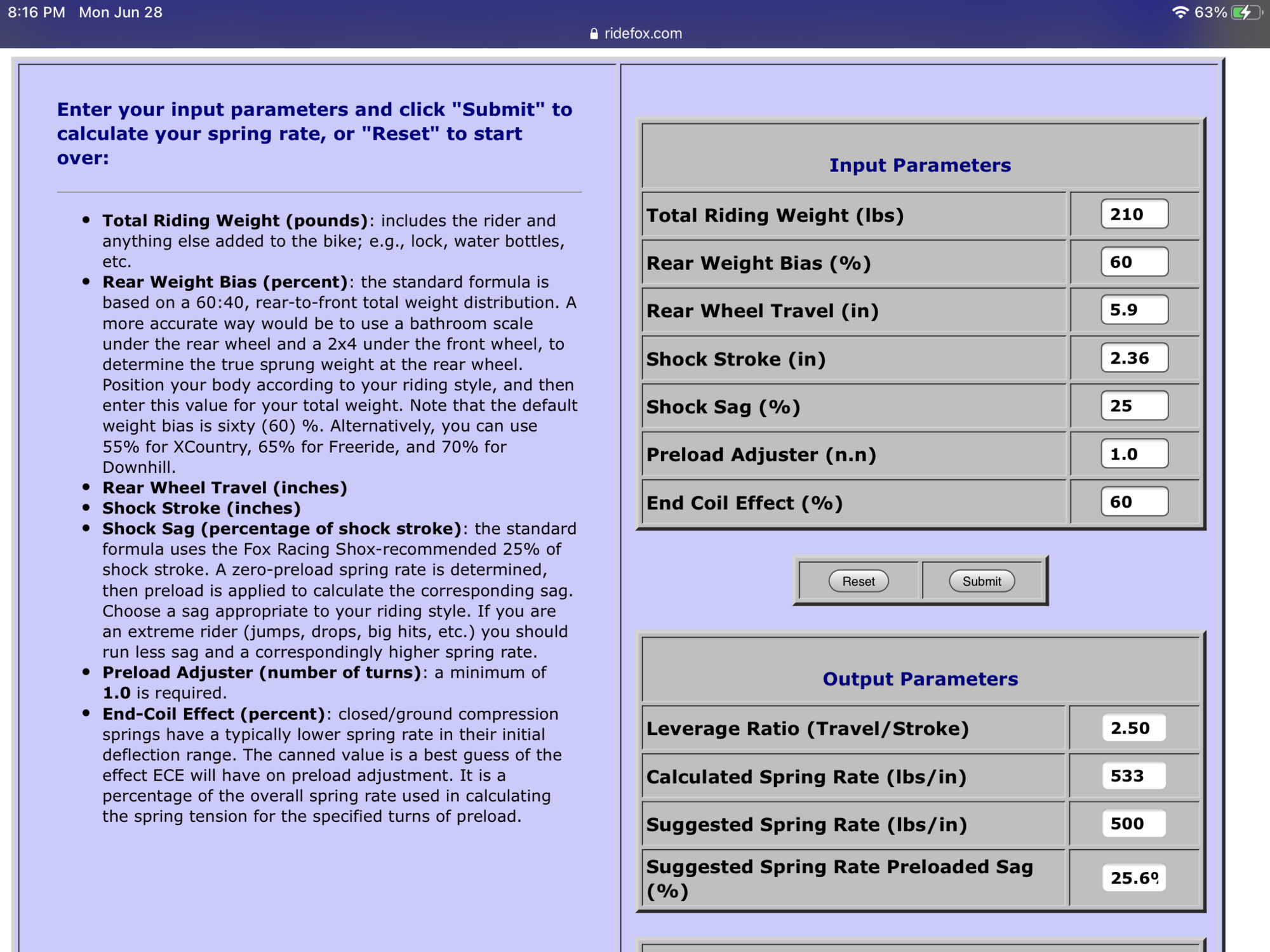Select the Preload Adjuster input box
Screen dimensions: 1270x952
click(1134, 454)
